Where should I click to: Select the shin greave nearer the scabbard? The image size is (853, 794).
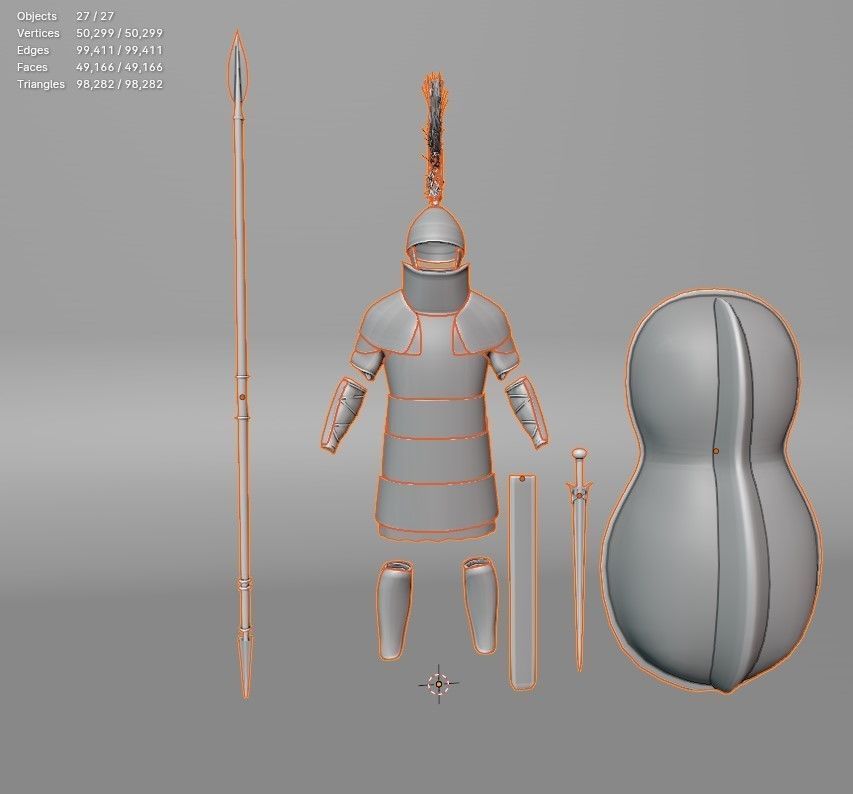pos(480,605)
